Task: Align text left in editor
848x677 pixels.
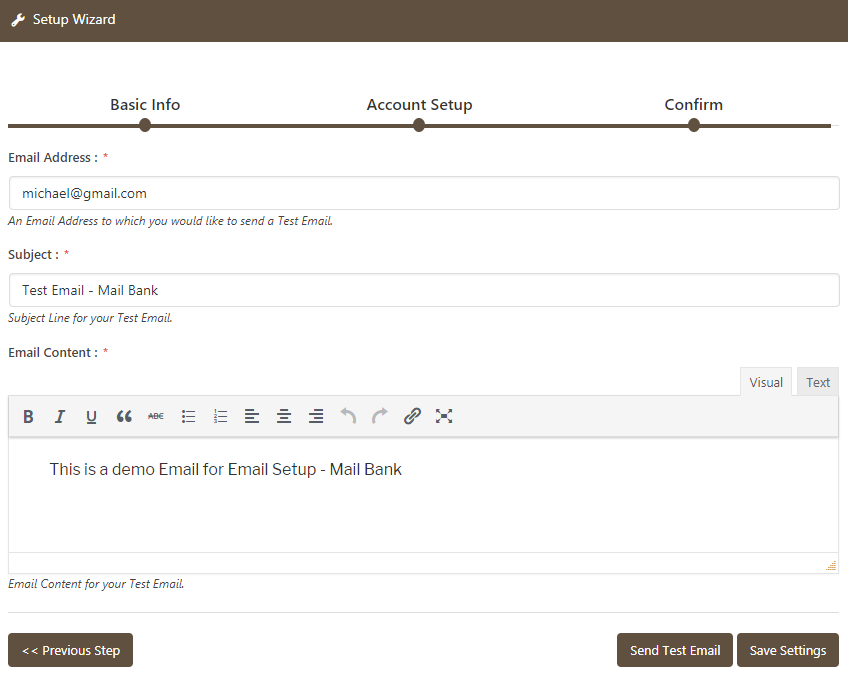Action: (x=252, y=417)
